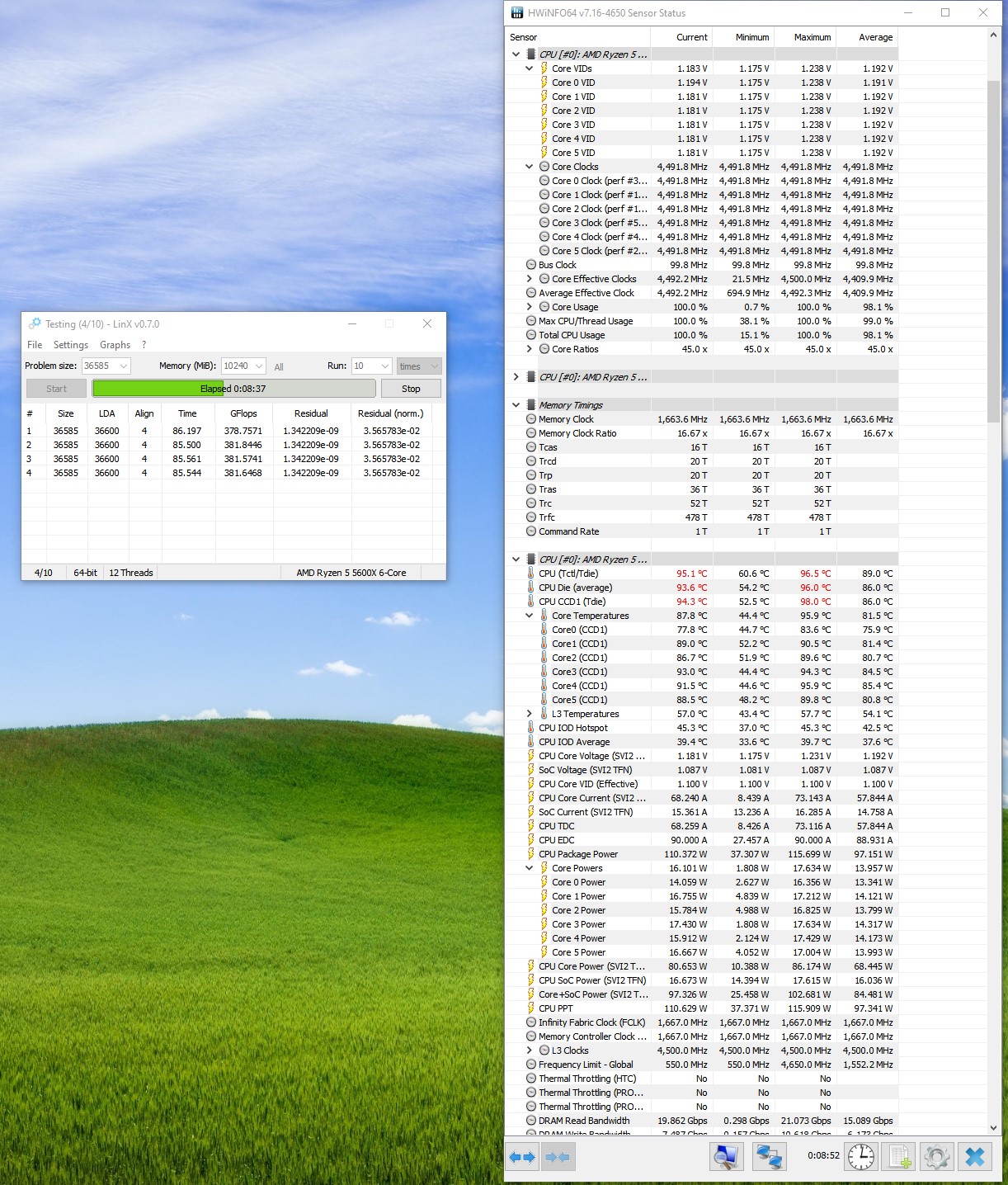Image resolution: width=1008 pixels, height=1185 pixels.
Task: Open the HWiNFO summary monitor-magnifier icon
Action: [x=726, y=1157]
